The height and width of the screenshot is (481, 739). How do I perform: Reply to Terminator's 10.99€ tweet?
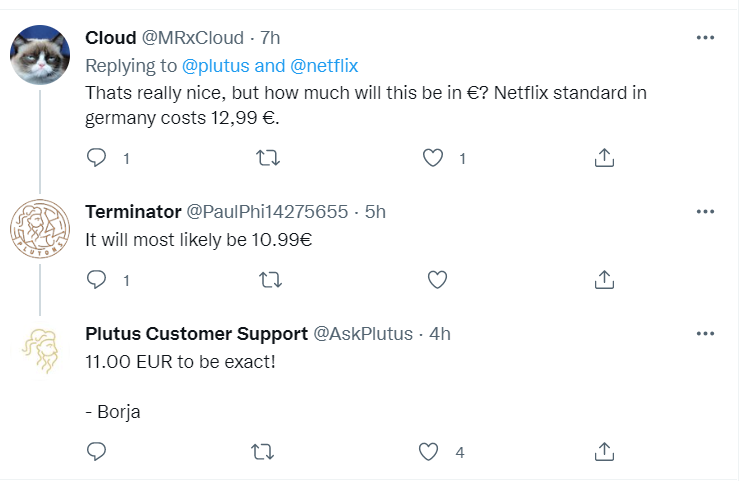point(97,280)
